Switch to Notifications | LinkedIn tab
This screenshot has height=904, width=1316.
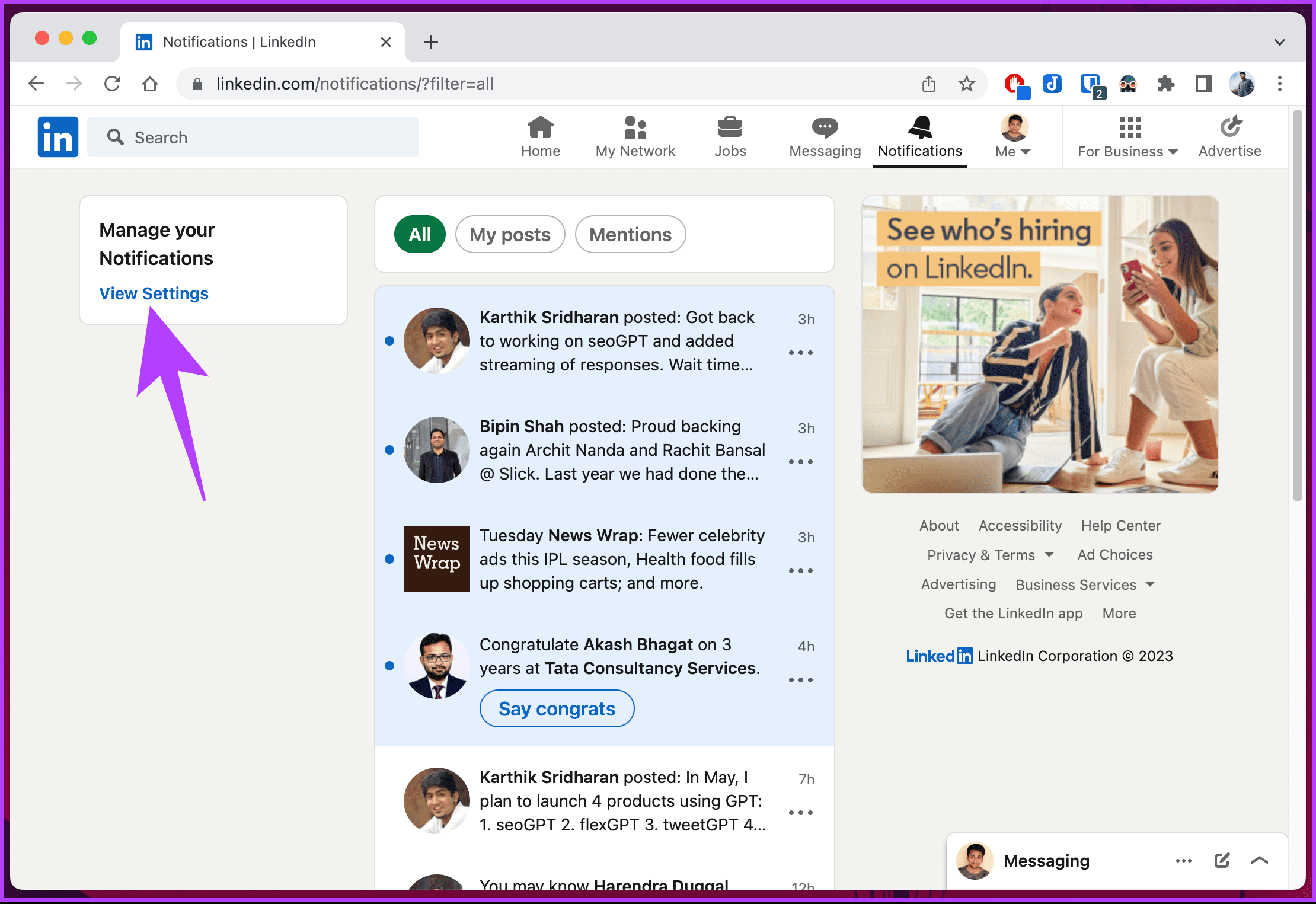pyautogui.click(x=263, y=42)
